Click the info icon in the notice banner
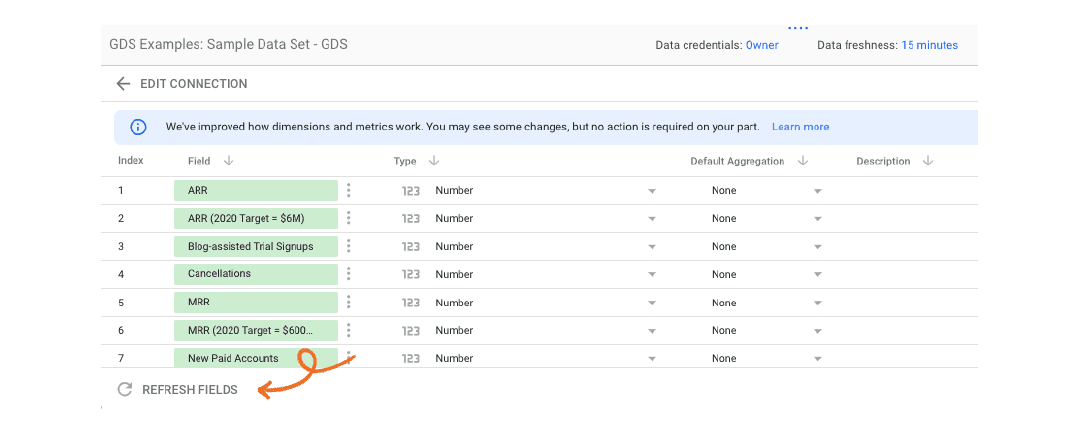1078x432 pixels. tap(138, 127)
